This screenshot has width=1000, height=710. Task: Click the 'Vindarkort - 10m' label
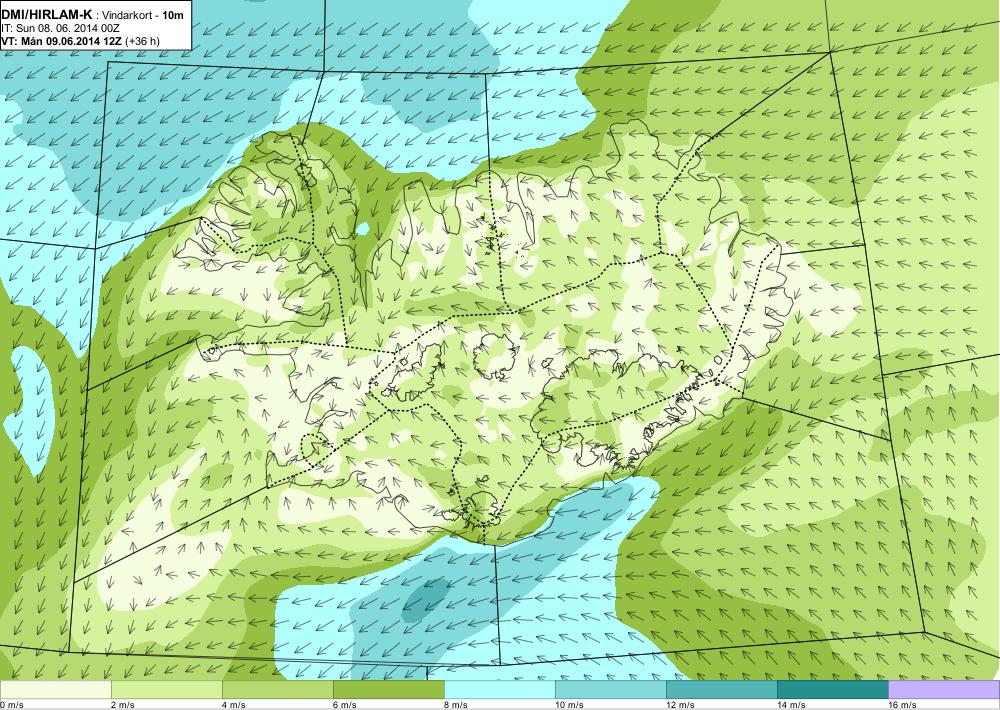pos(144,15)
